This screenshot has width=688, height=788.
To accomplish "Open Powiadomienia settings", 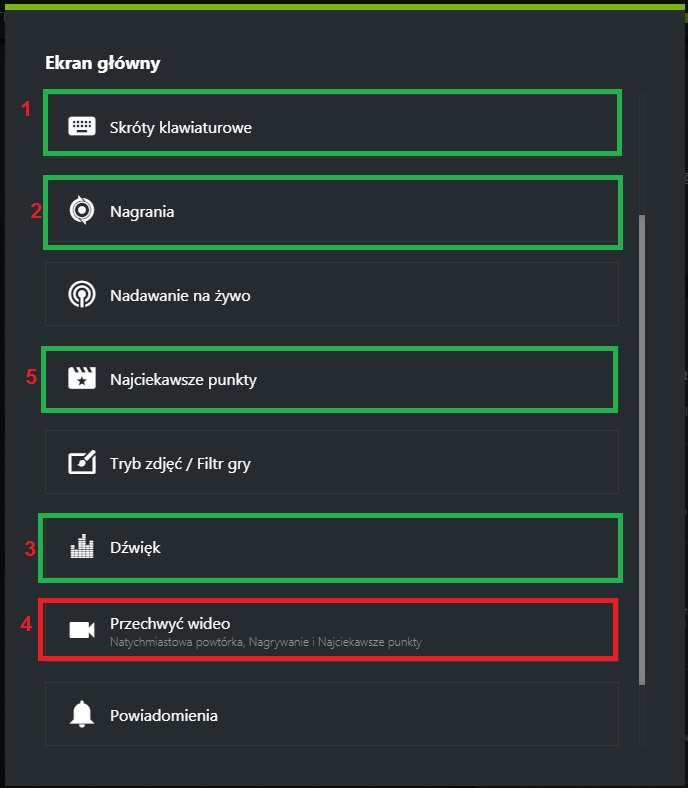I will pos(164,715).
